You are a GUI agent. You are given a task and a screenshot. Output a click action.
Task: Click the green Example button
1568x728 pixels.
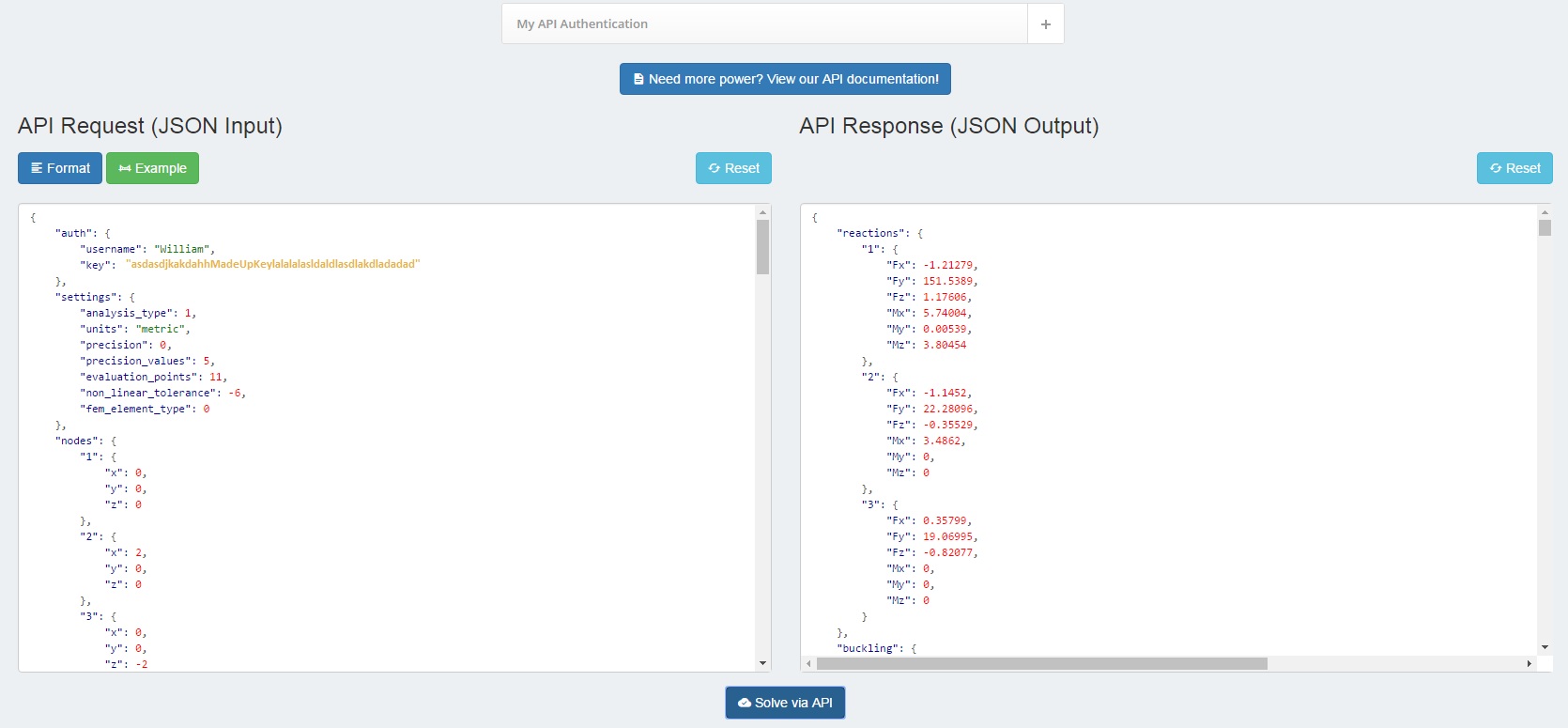tap(152, 168)
